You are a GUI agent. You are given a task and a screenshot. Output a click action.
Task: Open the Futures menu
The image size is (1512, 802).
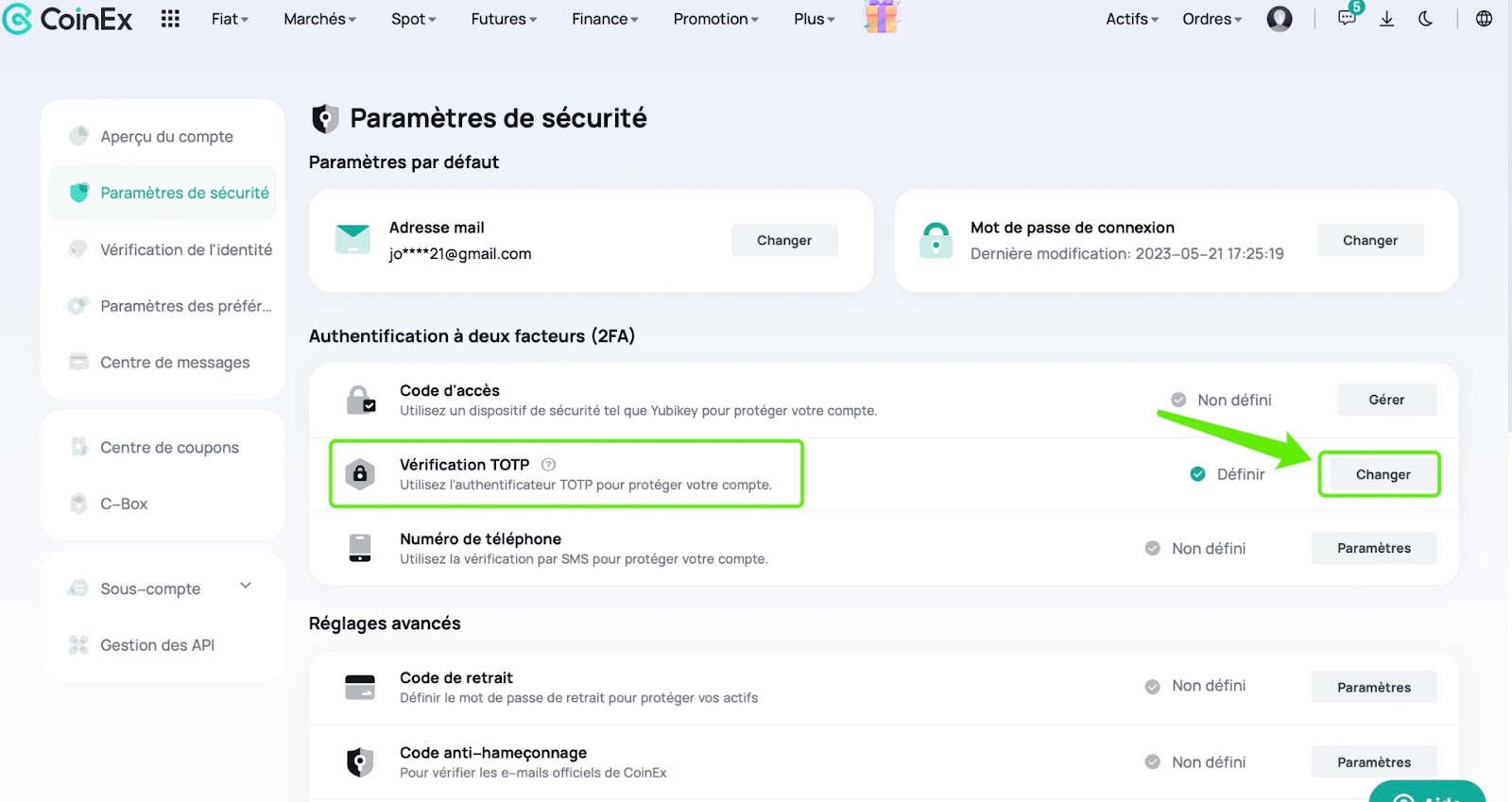coord(504,19)
